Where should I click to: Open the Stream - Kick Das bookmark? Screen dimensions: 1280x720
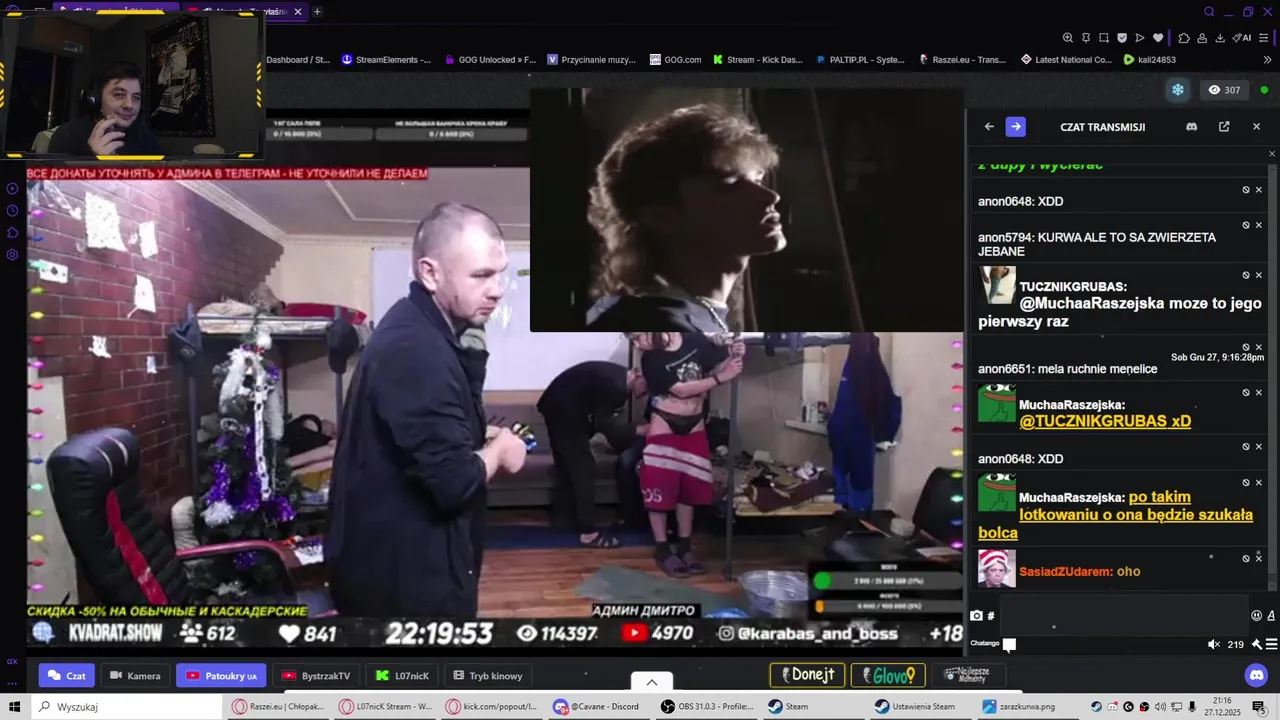(x=757, y=59)
